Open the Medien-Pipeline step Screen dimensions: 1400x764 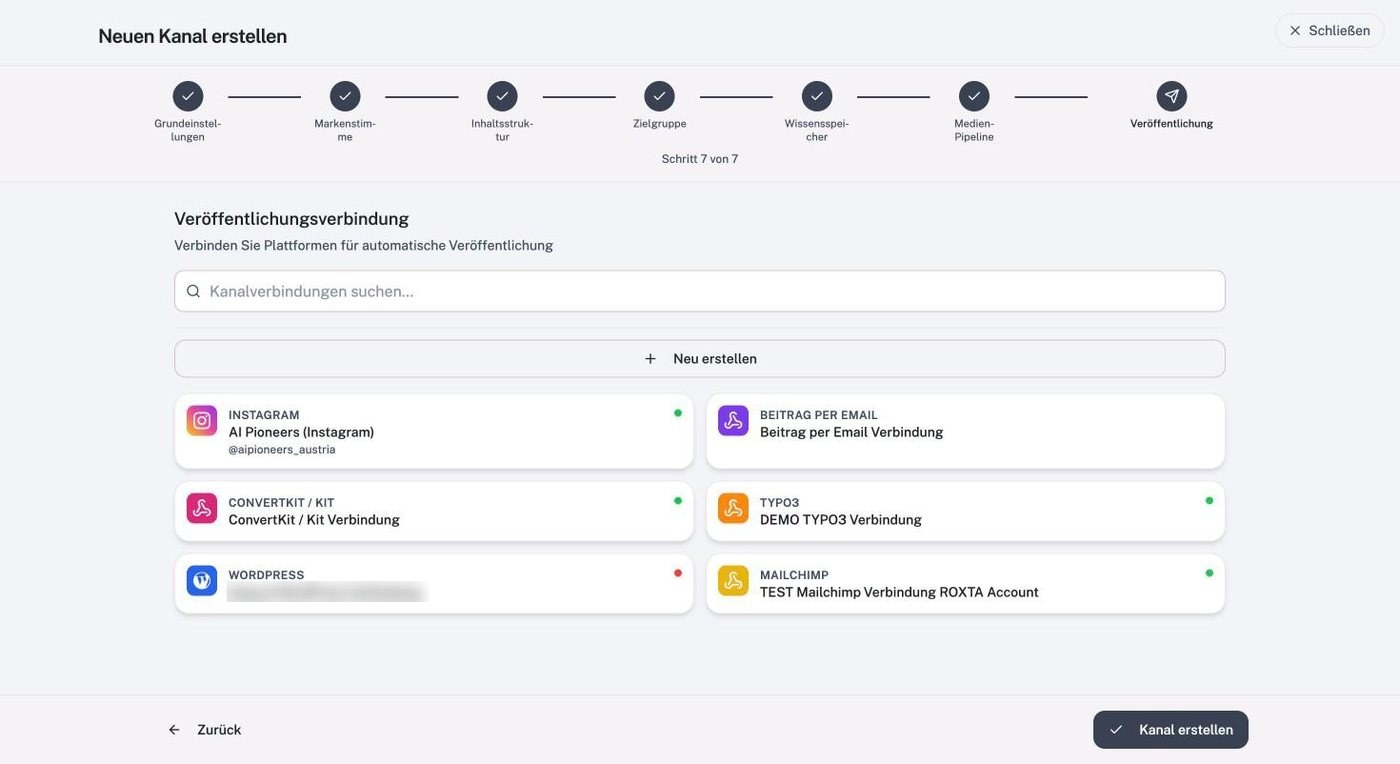tap(974, 97)
